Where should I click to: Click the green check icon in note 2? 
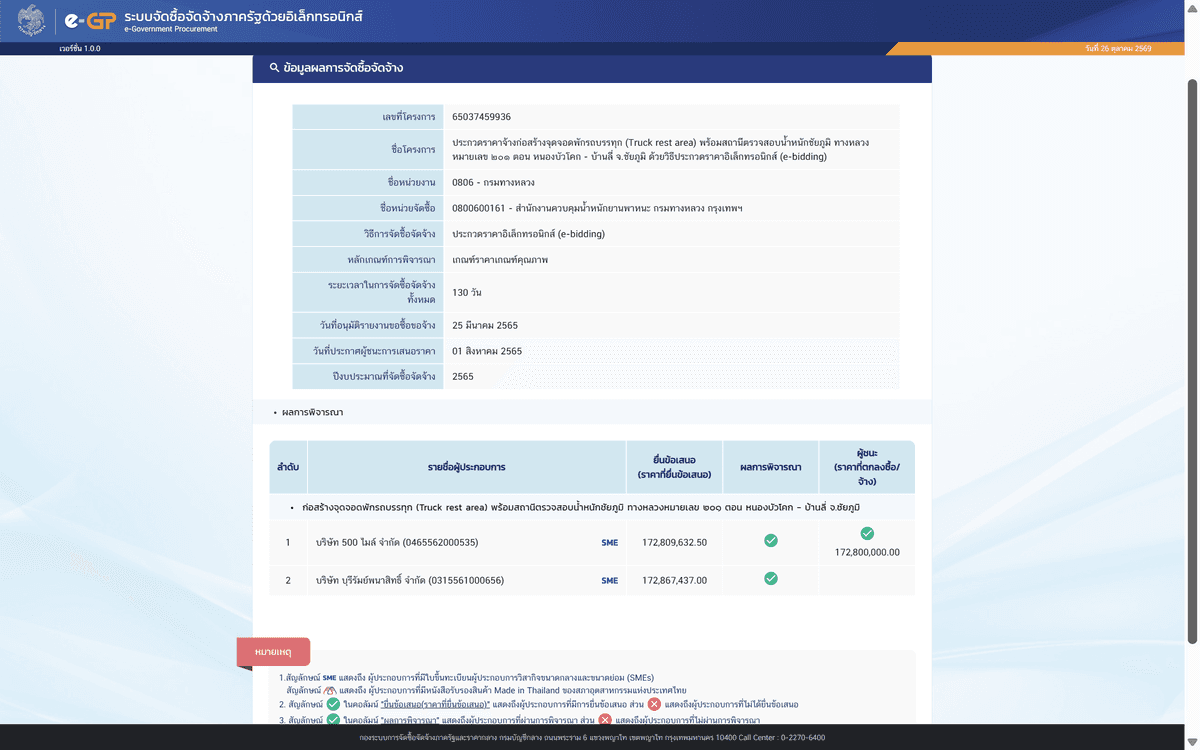pos(334,704)
